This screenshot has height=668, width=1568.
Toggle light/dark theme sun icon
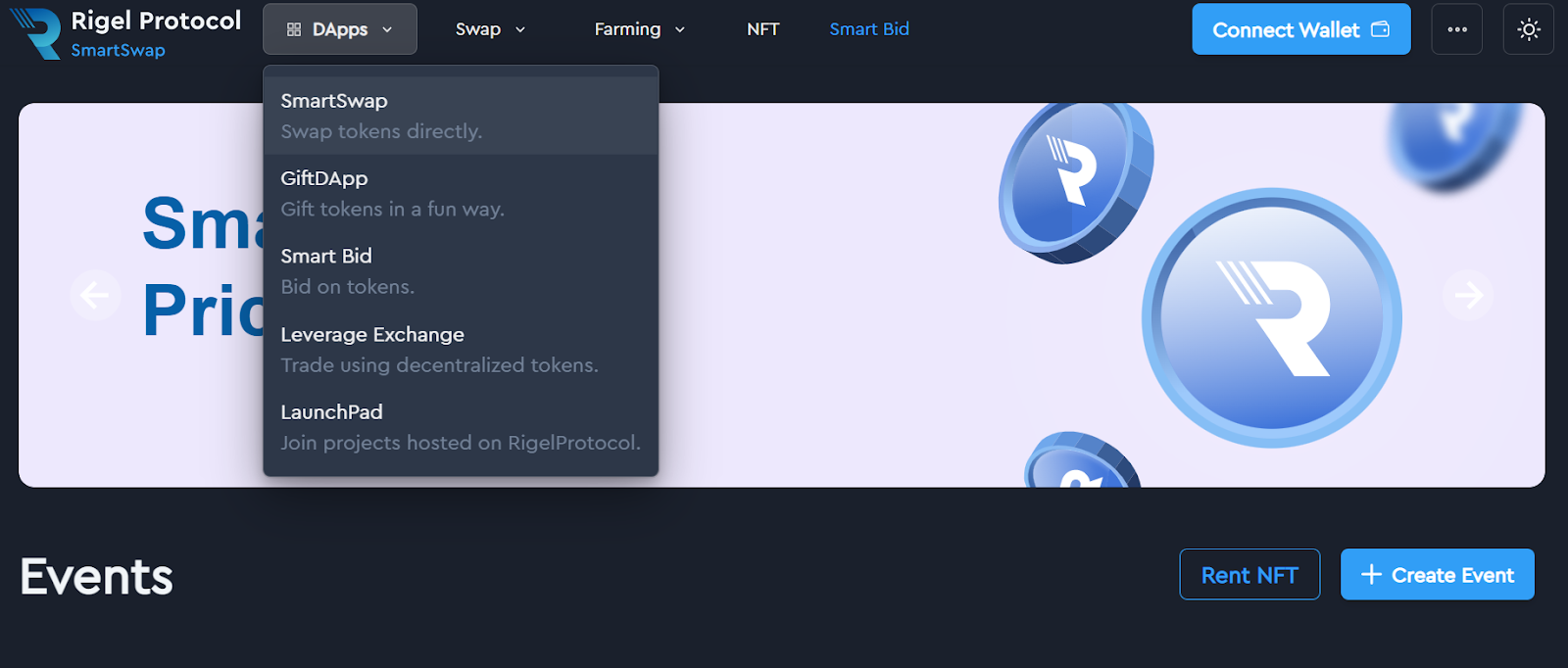[x=1528, y=29]
